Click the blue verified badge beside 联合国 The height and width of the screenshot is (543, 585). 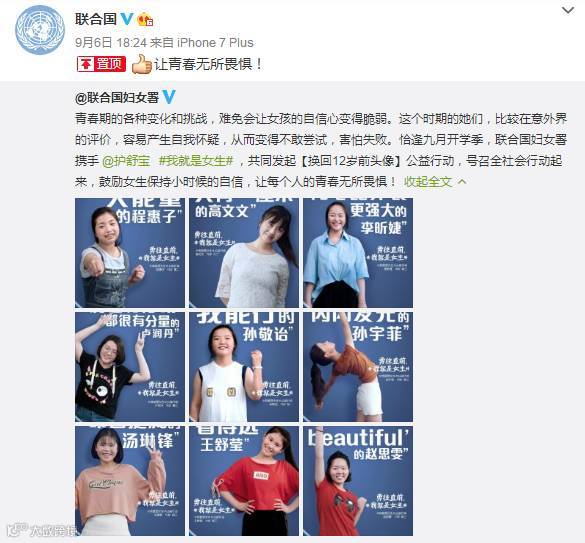(x=127, y=19)
